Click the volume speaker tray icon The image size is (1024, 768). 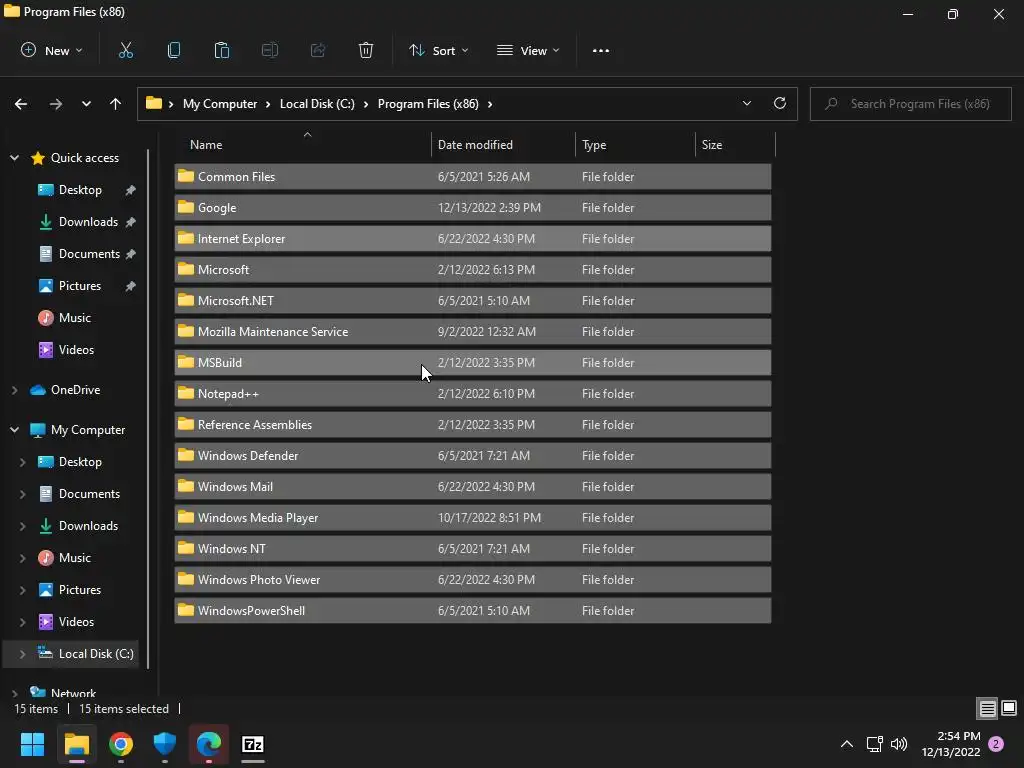coord(899,744)
